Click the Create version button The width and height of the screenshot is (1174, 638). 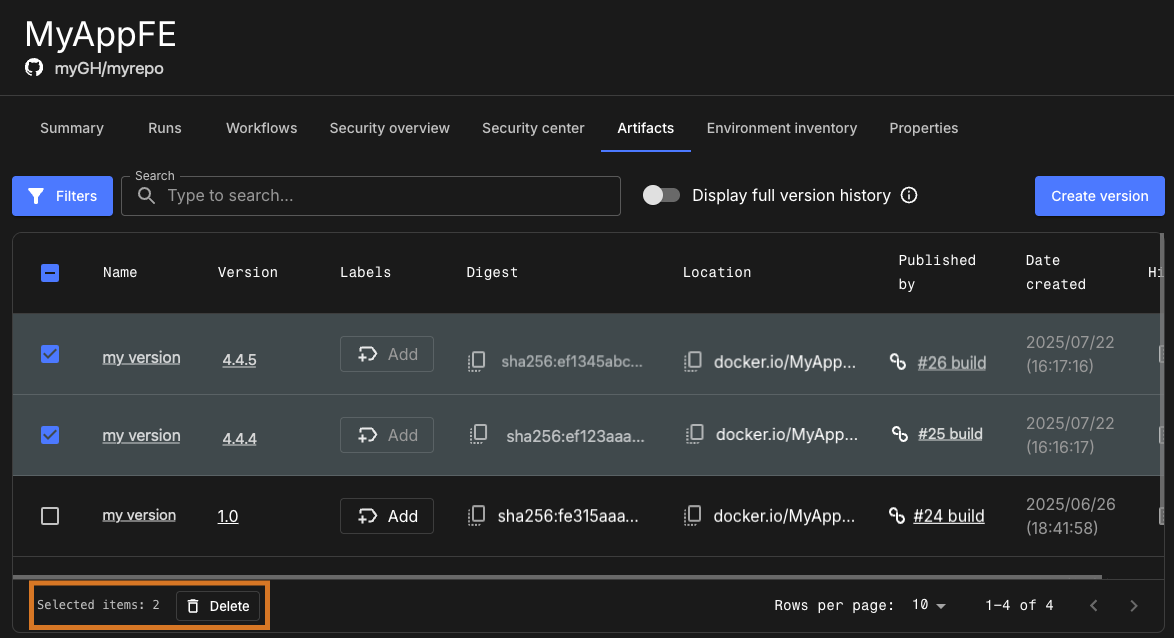click(x=1099, y=195)
